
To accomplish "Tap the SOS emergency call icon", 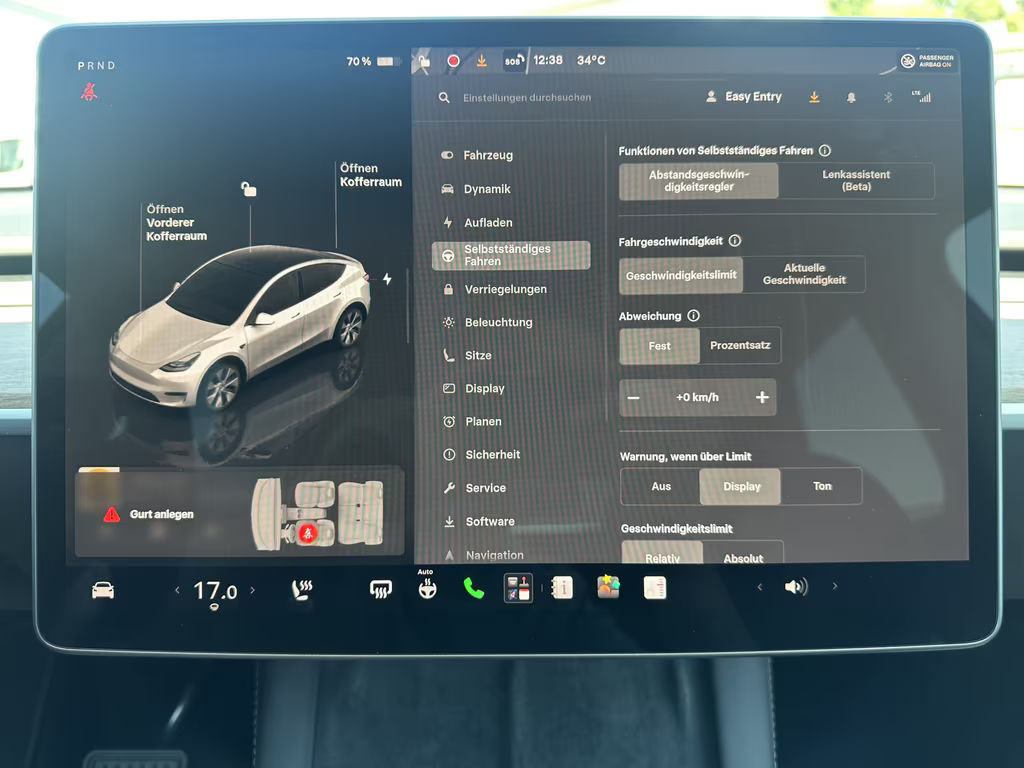I will [x=513, y=61].
